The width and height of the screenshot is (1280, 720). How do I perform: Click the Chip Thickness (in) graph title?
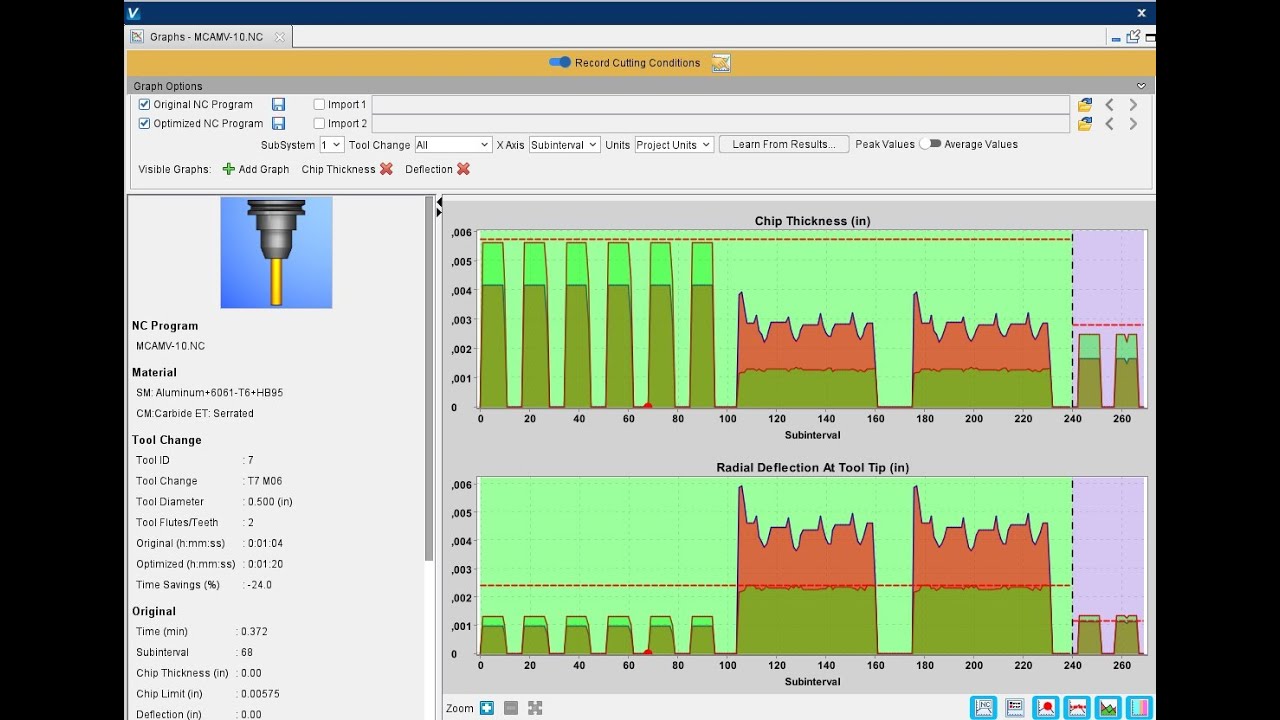tap(812, 221)
